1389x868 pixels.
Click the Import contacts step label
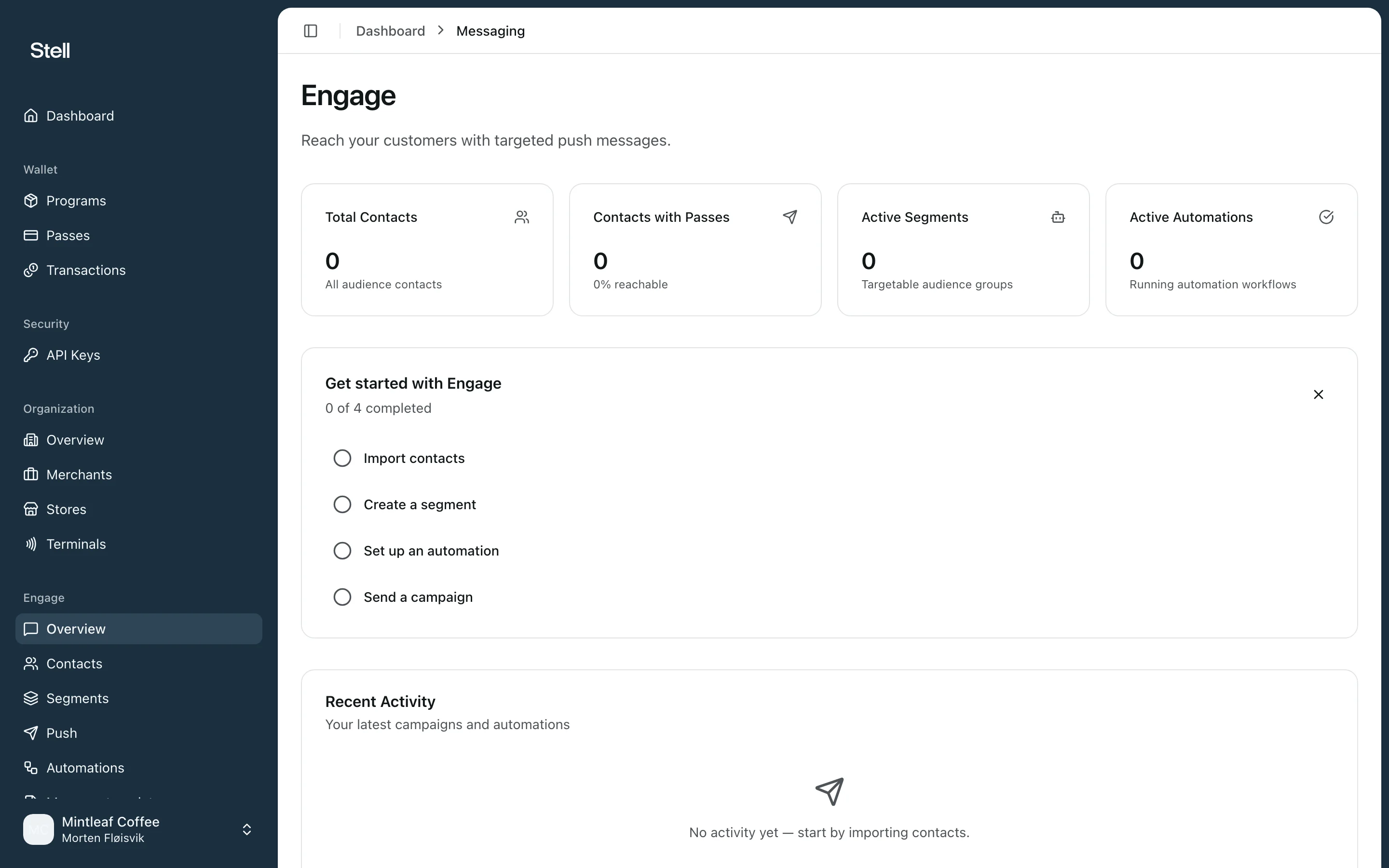(x=414, y=458)
